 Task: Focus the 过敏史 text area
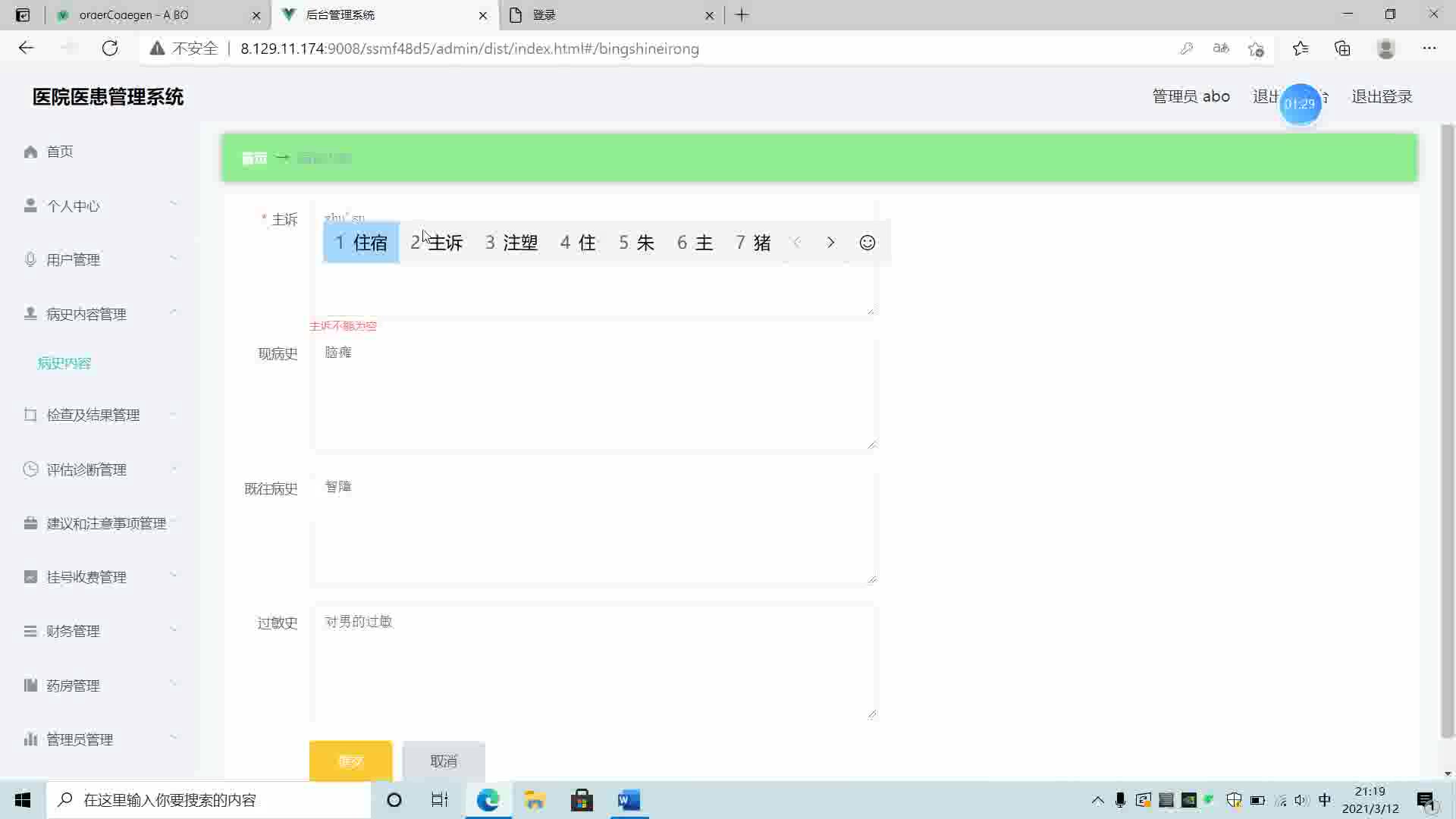click(x=594, y=662)
